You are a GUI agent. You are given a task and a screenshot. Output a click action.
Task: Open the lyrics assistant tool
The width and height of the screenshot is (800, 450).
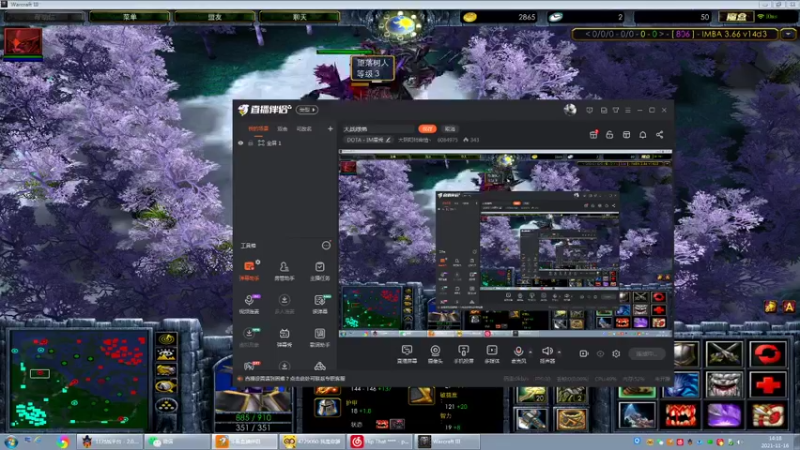coord(319,337)
